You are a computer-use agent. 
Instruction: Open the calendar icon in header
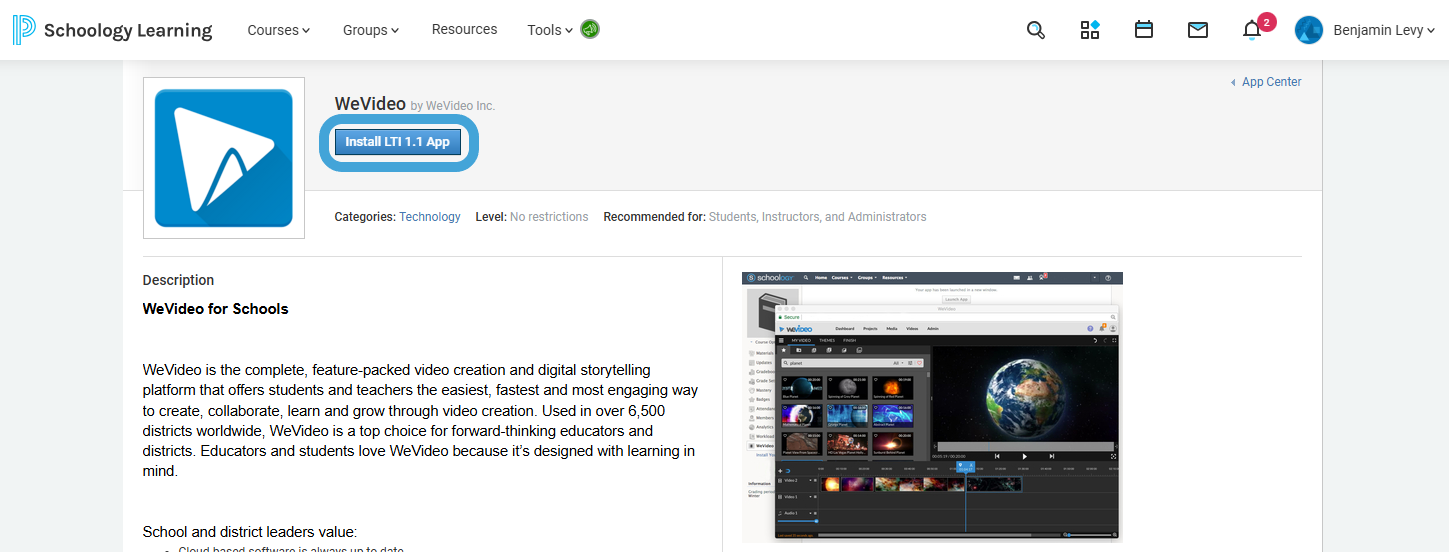1144,29
